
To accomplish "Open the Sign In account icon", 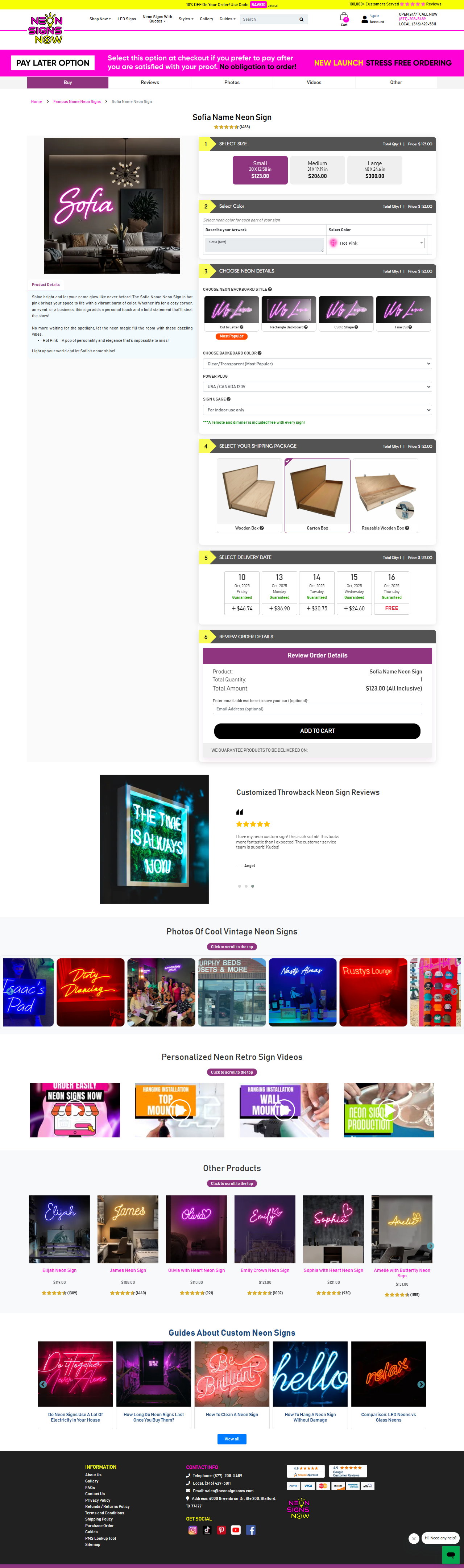I will (x=365, y=20).
